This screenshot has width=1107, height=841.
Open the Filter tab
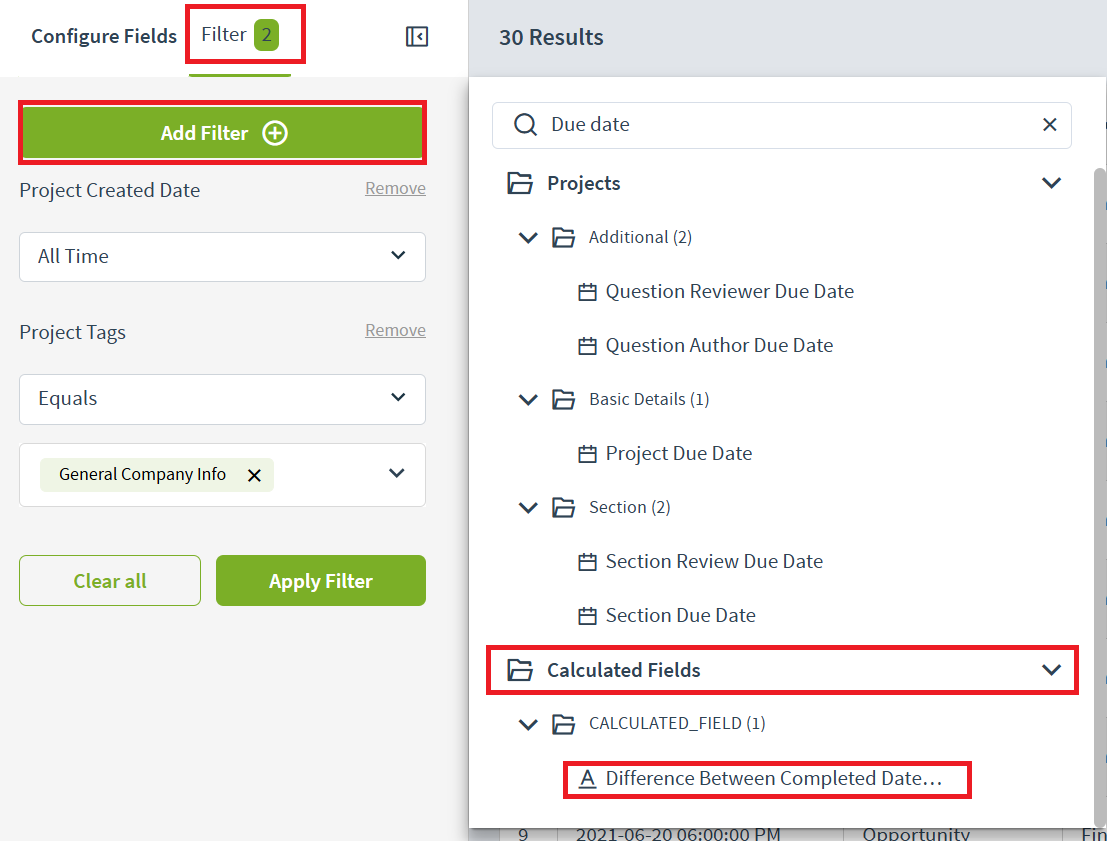(x=239, y=36)
